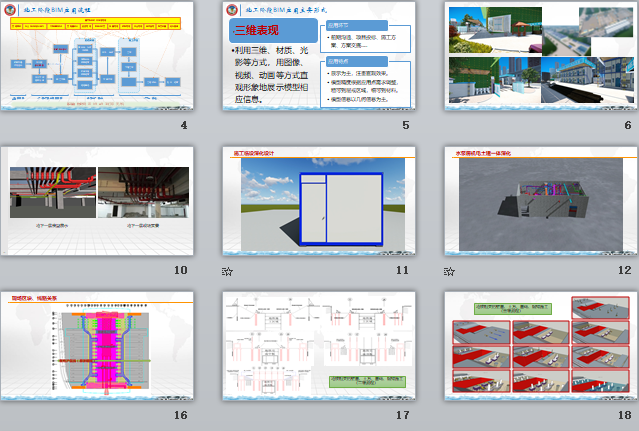Screen dimensions: 639x431
Task: Select slide 17 section drawings thumbnail
Action: 318,346
